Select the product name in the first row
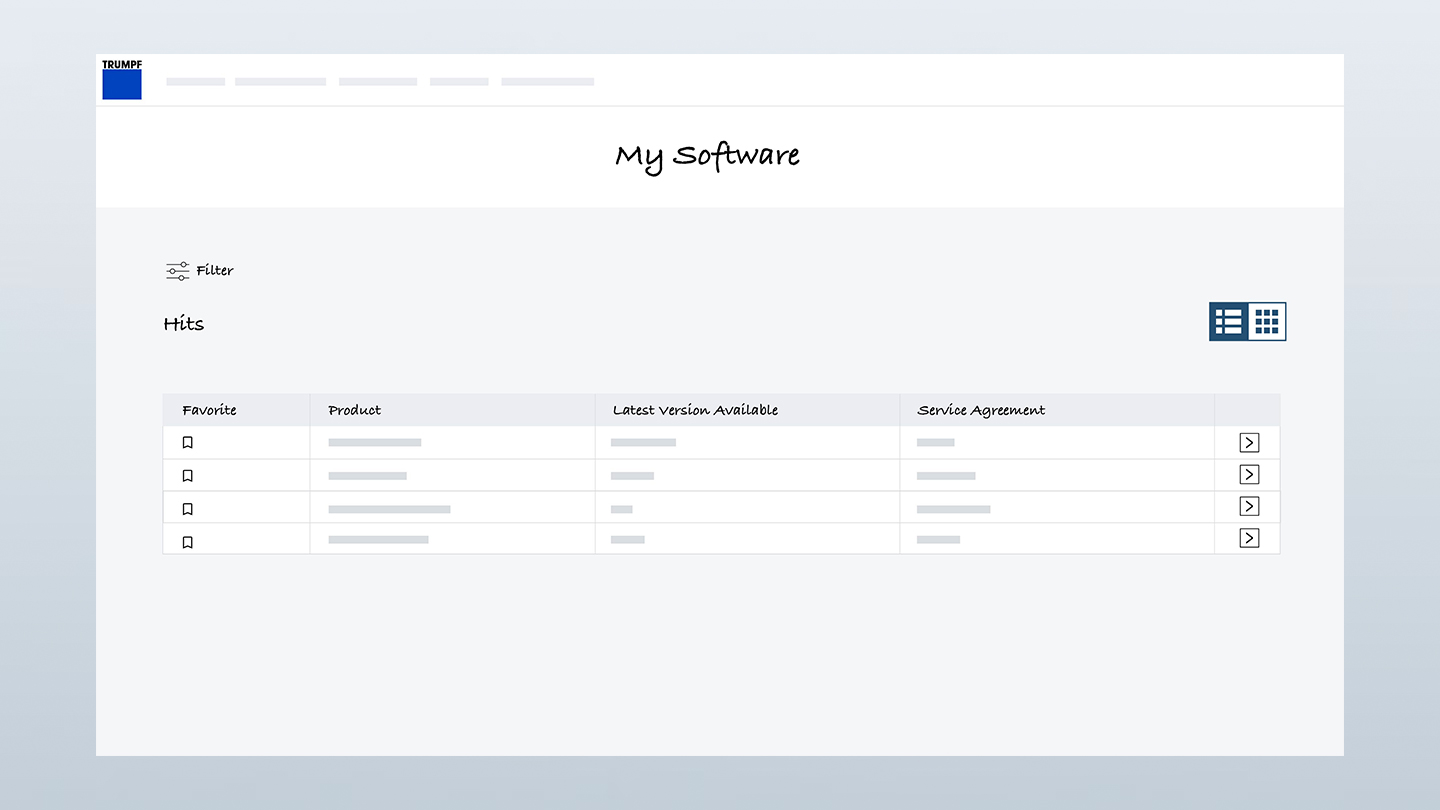This screenshot has width=1440, height=810. click(x=375, y=442)
